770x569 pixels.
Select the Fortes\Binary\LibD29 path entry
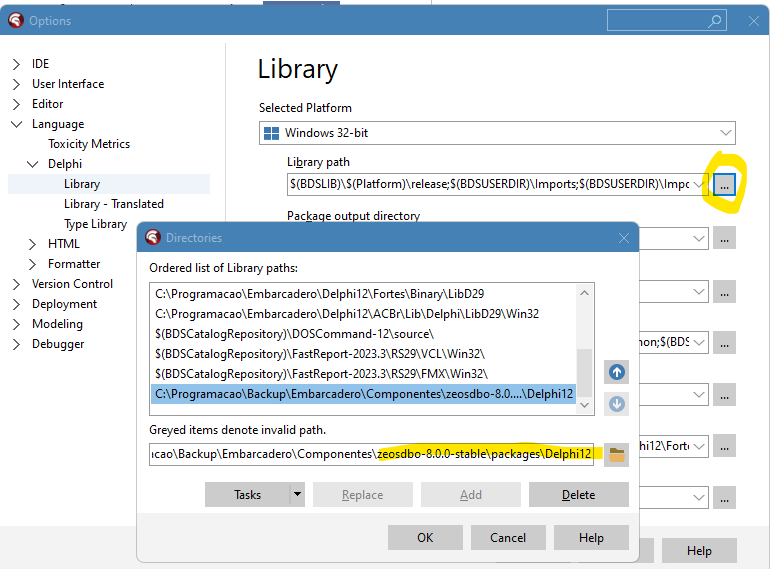[363, 294]
